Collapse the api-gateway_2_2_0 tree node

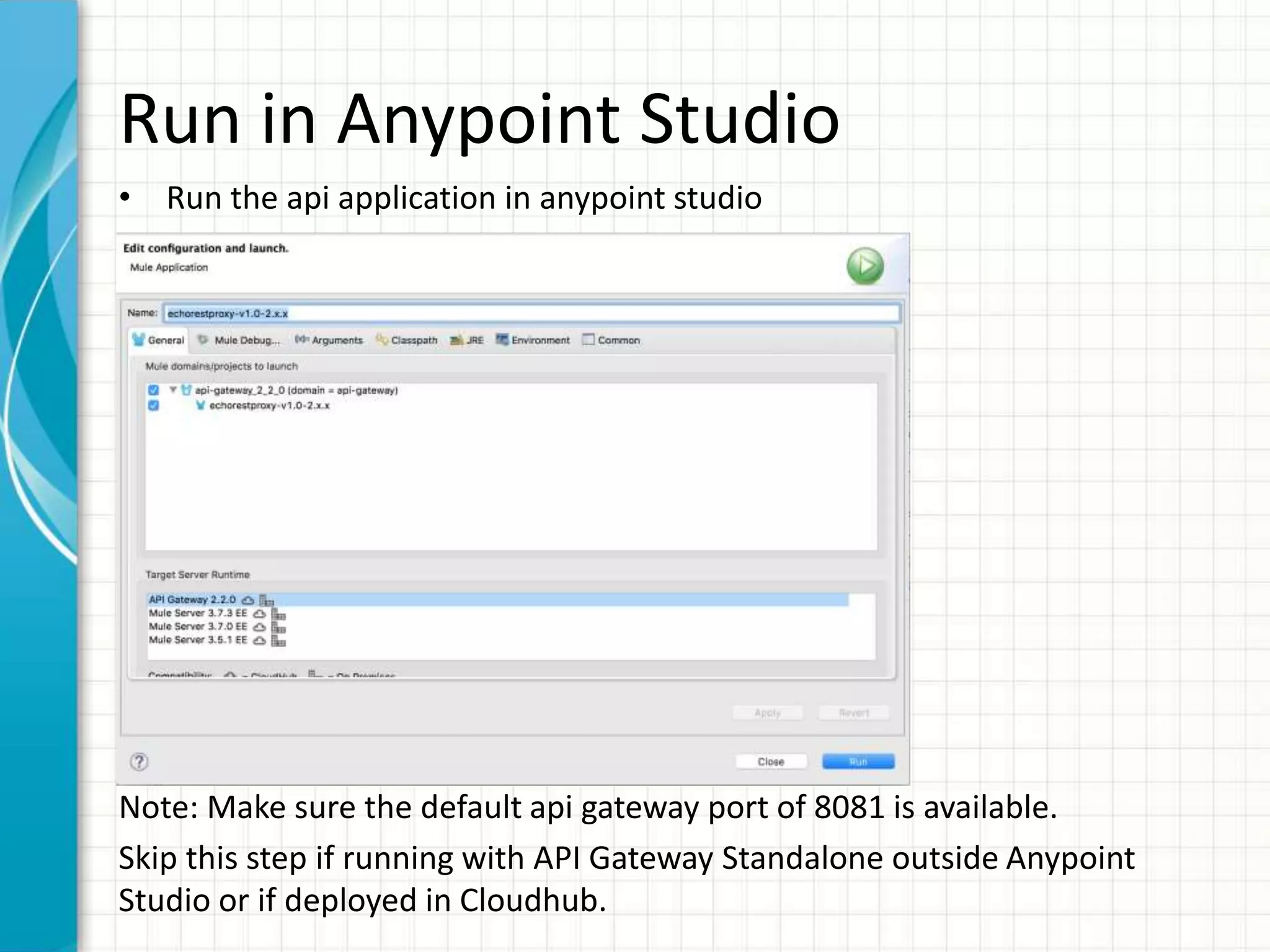(173, 390)
